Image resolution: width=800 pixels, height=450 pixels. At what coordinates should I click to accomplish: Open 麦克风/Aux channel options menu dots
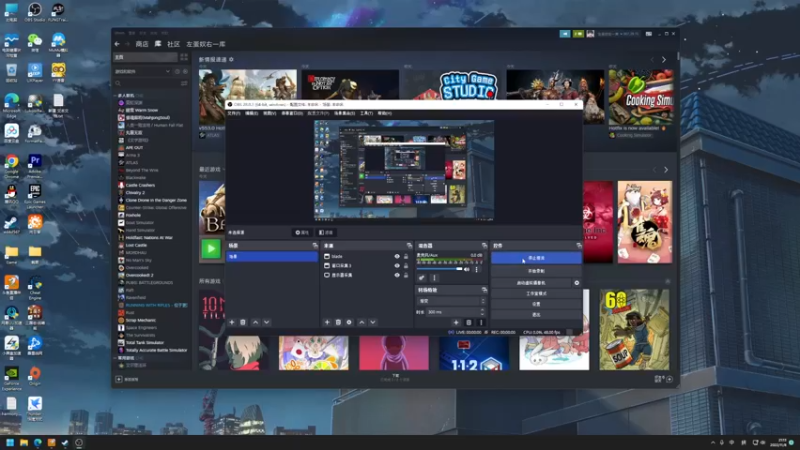477,269
